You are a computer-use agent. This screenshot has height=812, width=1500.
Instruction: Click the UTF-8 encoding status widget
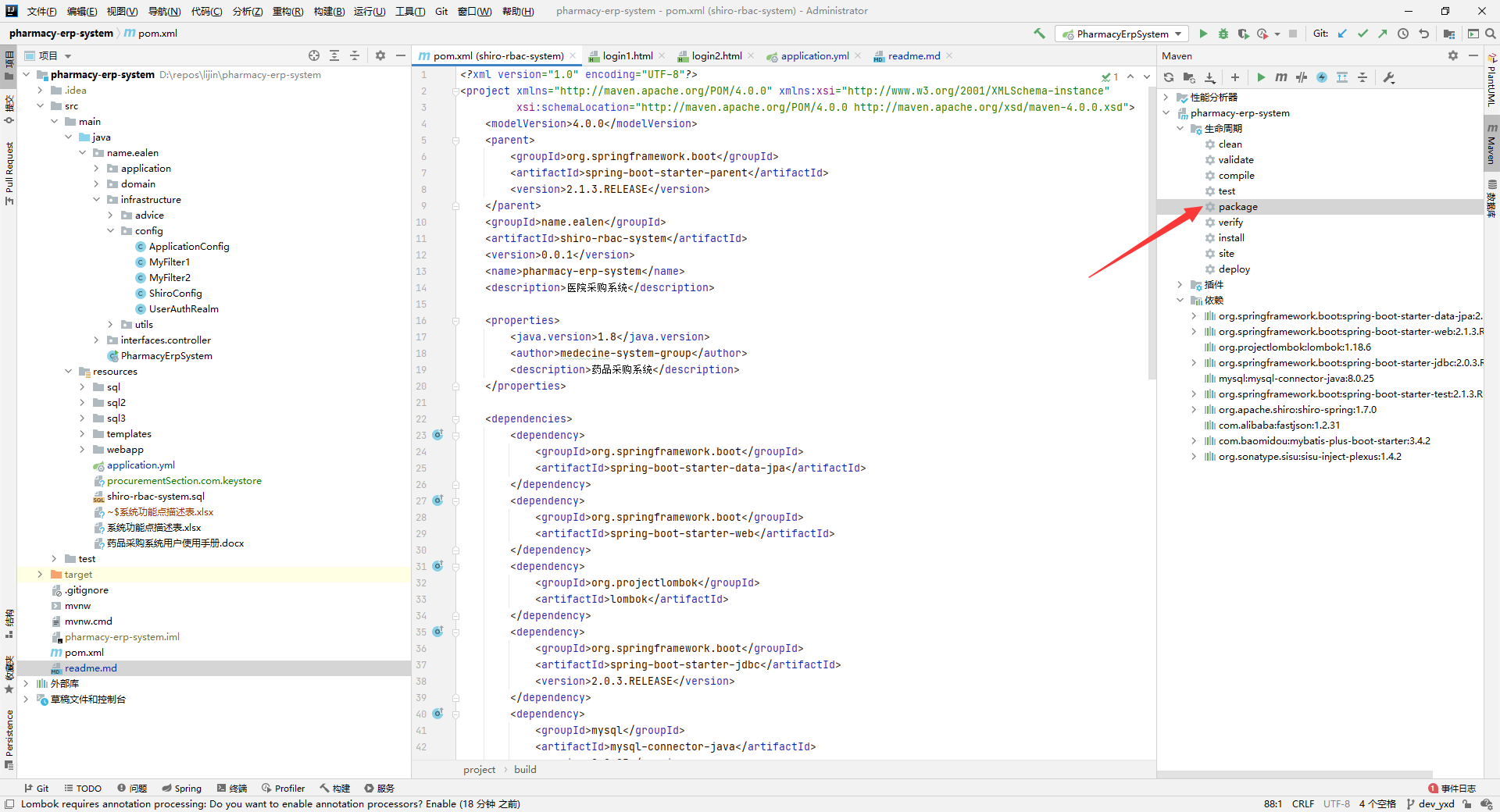[x=1336, y=804]
